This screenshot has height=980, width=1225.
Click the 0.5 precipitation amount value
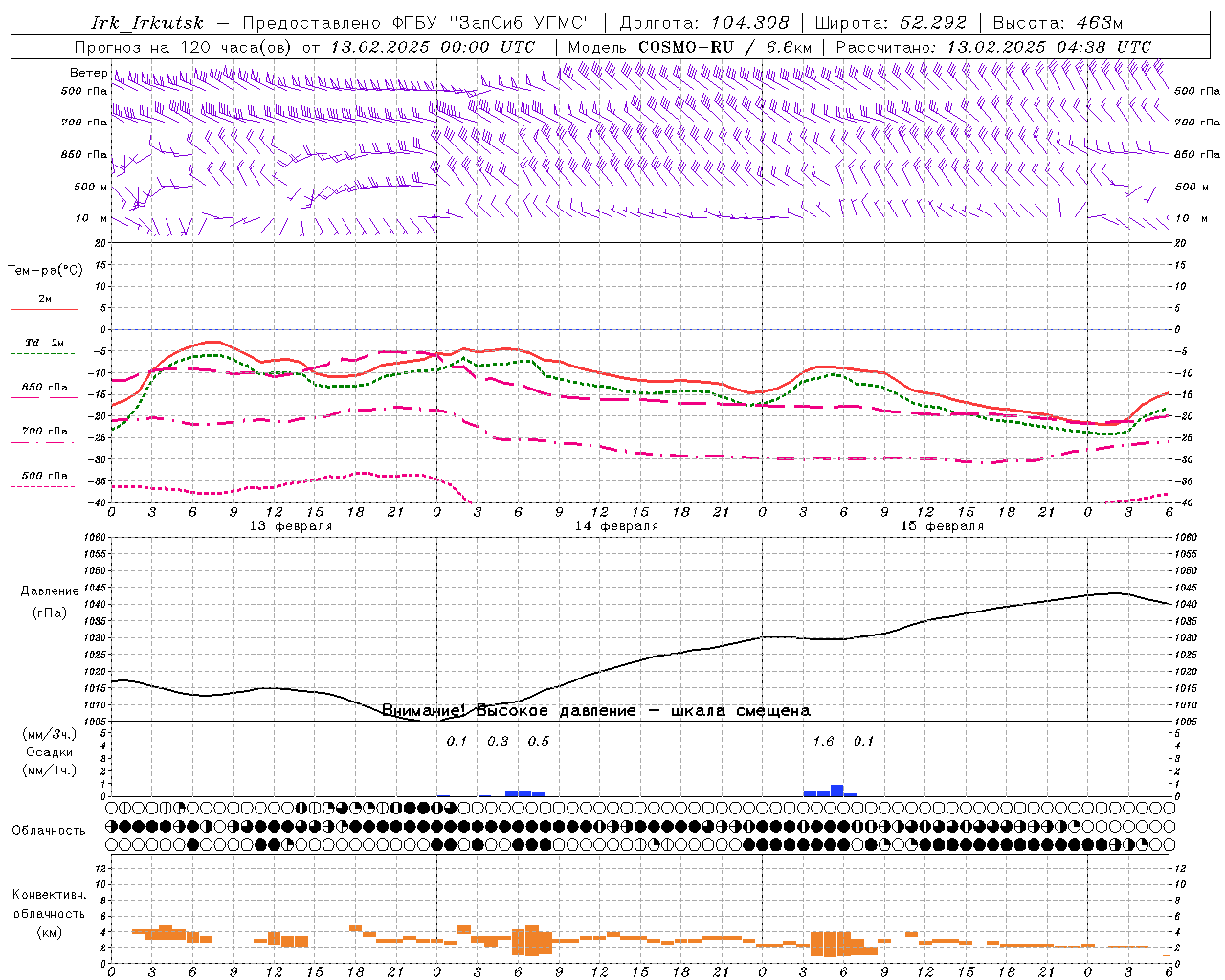coord(539,741)
